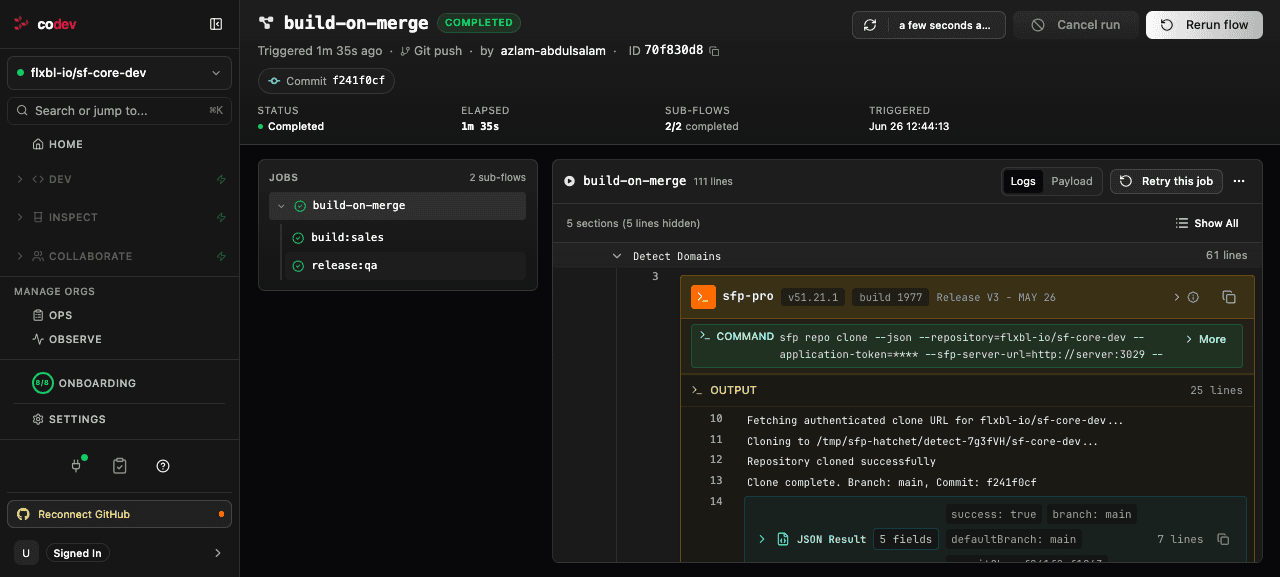Click the OUTPUT section header
Viewport: 1280px width, 577px height.
point(967,390)
